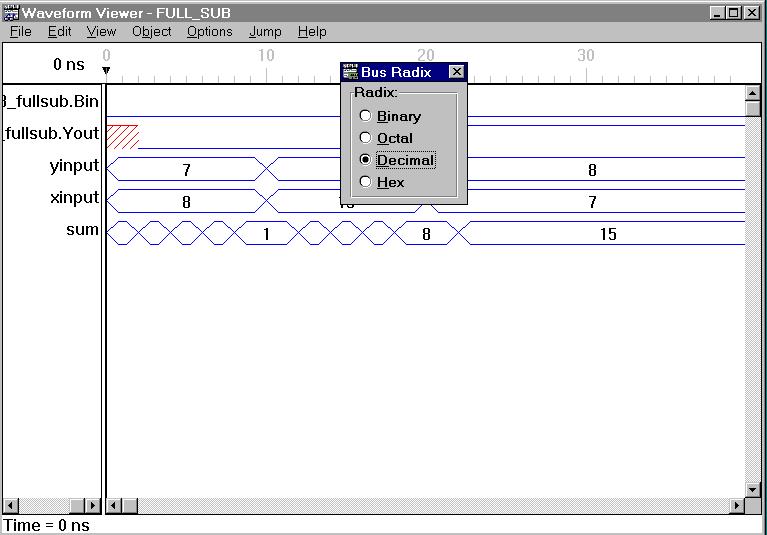Click the Waveform Viewer title bar icon
This screenshot has height=535, width=767.
coord(11,13)
